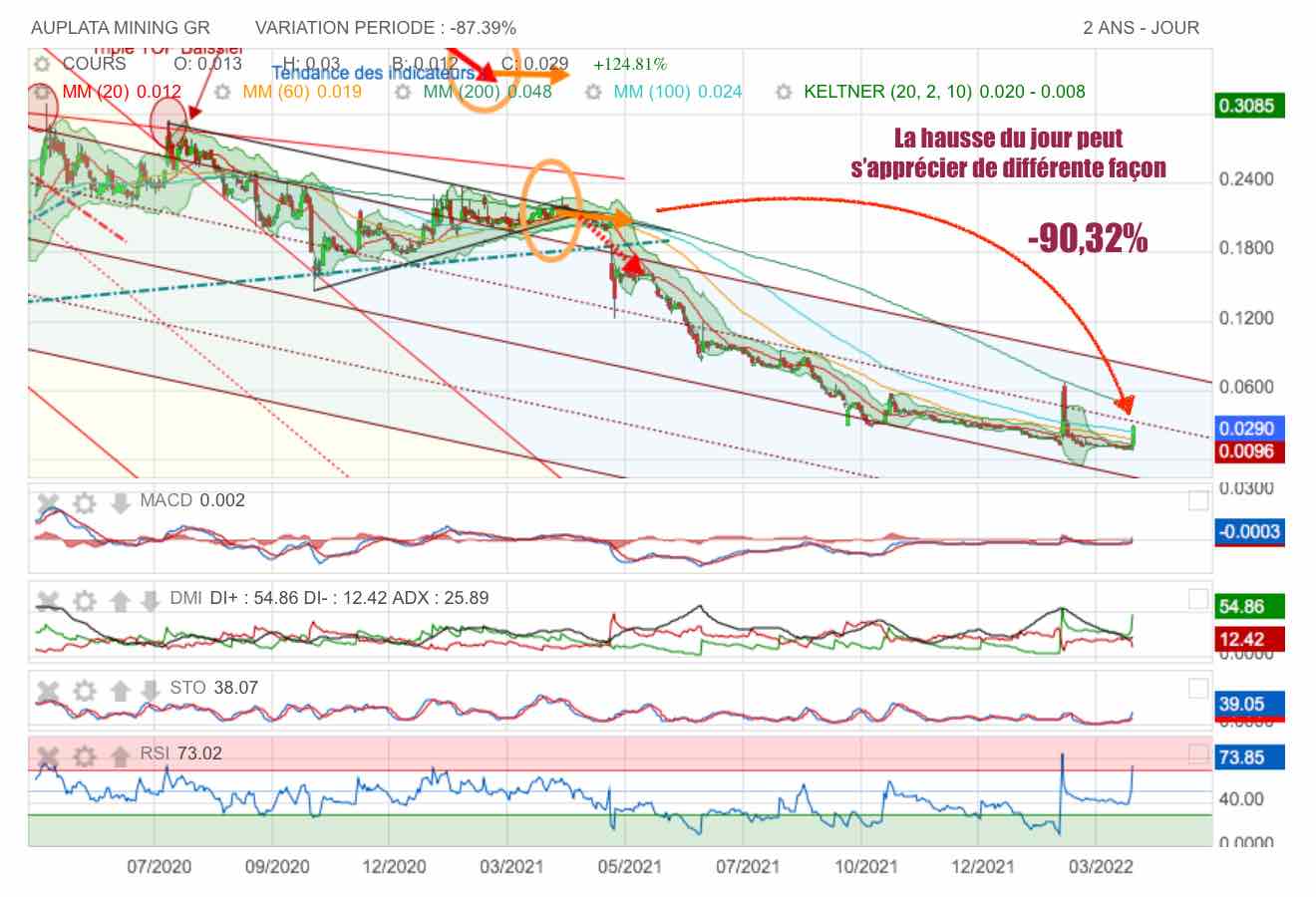Open settings gear for MM (60)
The width and height of the screenshot is (1316, 897).
click(x=223, y=92)
